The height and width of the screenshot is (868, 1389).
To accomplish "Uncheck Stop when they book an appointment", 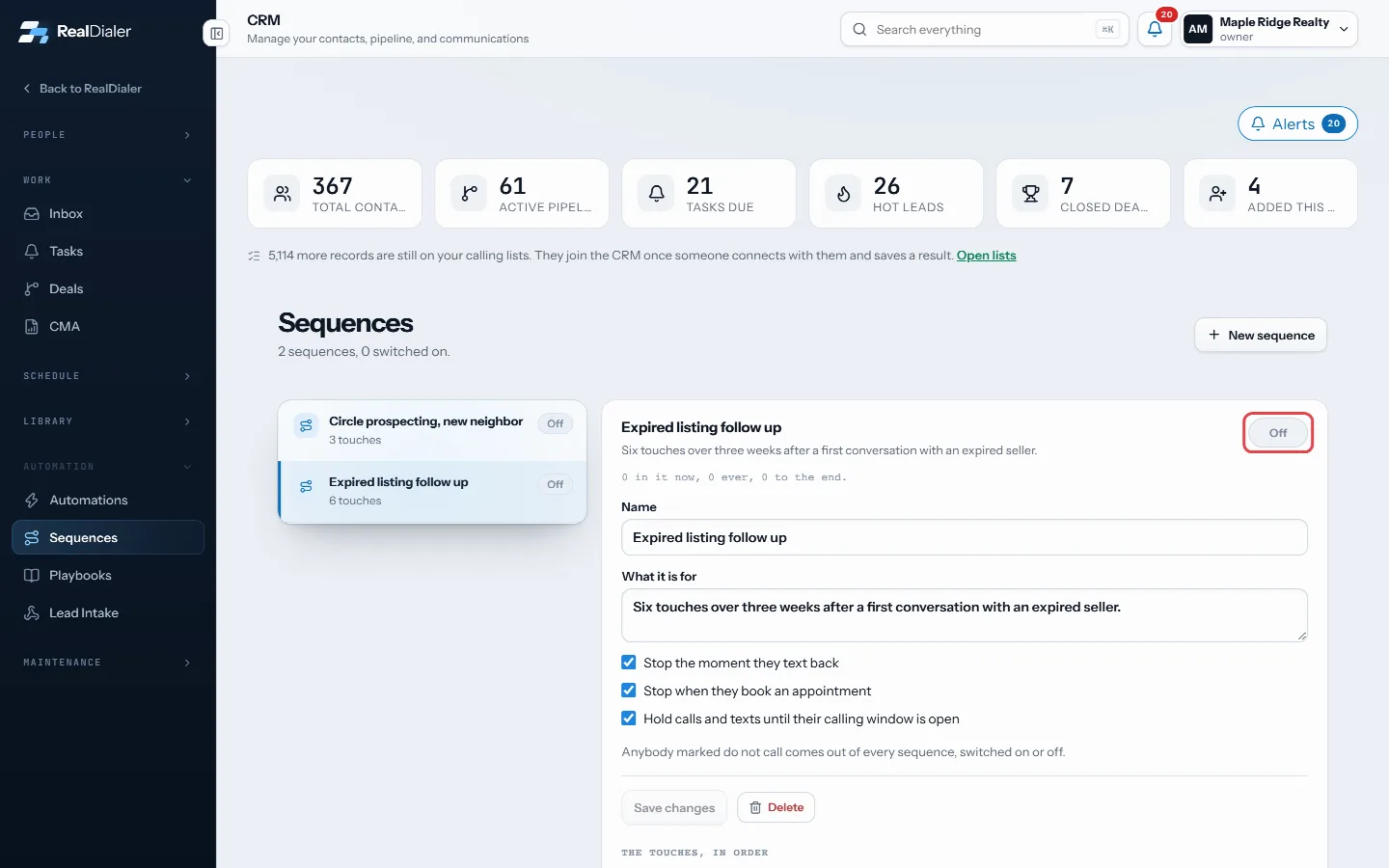I will point(629,691).
